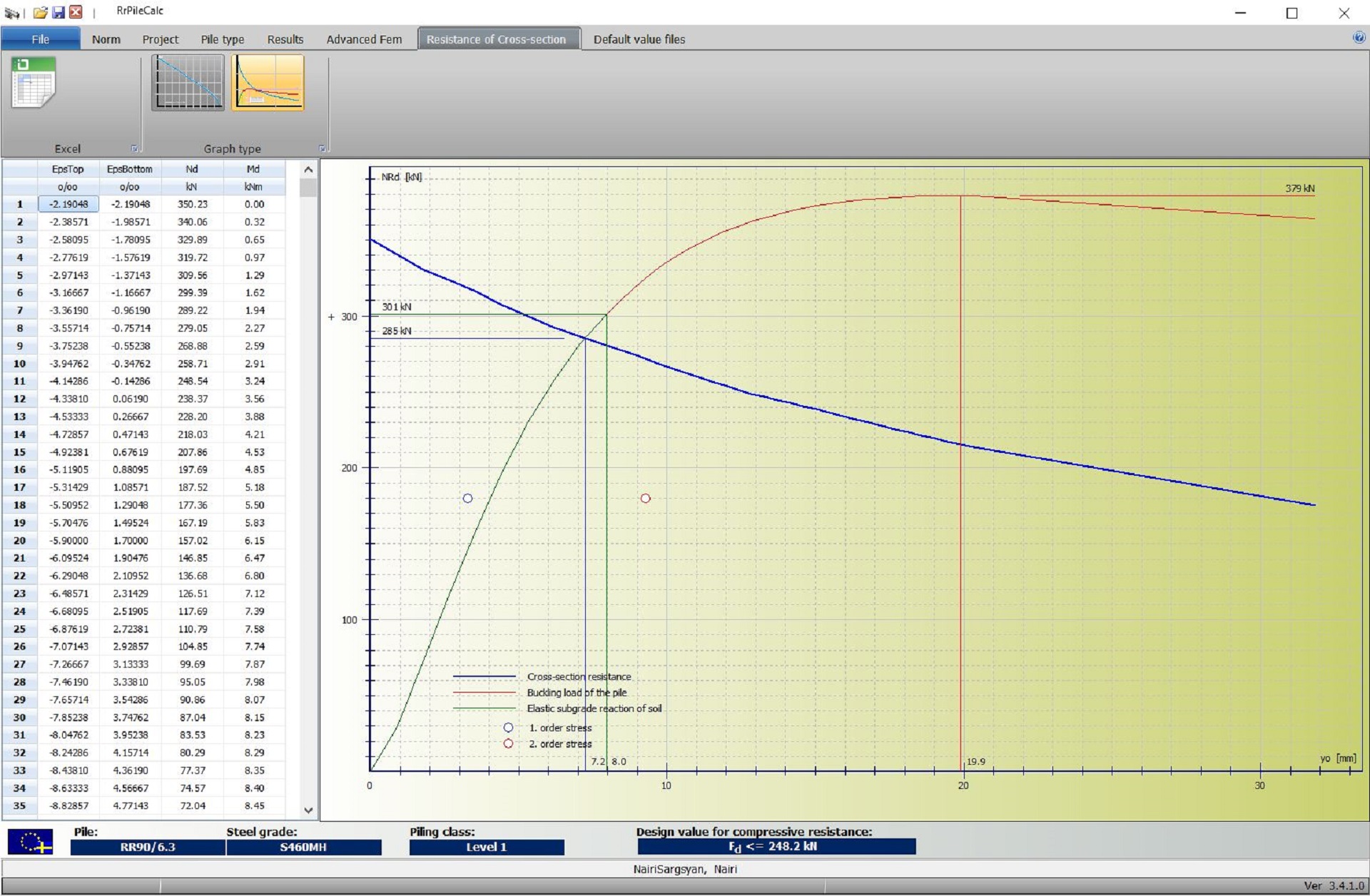Click the 379 kN label on graph
Image resolution: width=1370 pixels, height=896 pixels.
(x=1299, y=188)
